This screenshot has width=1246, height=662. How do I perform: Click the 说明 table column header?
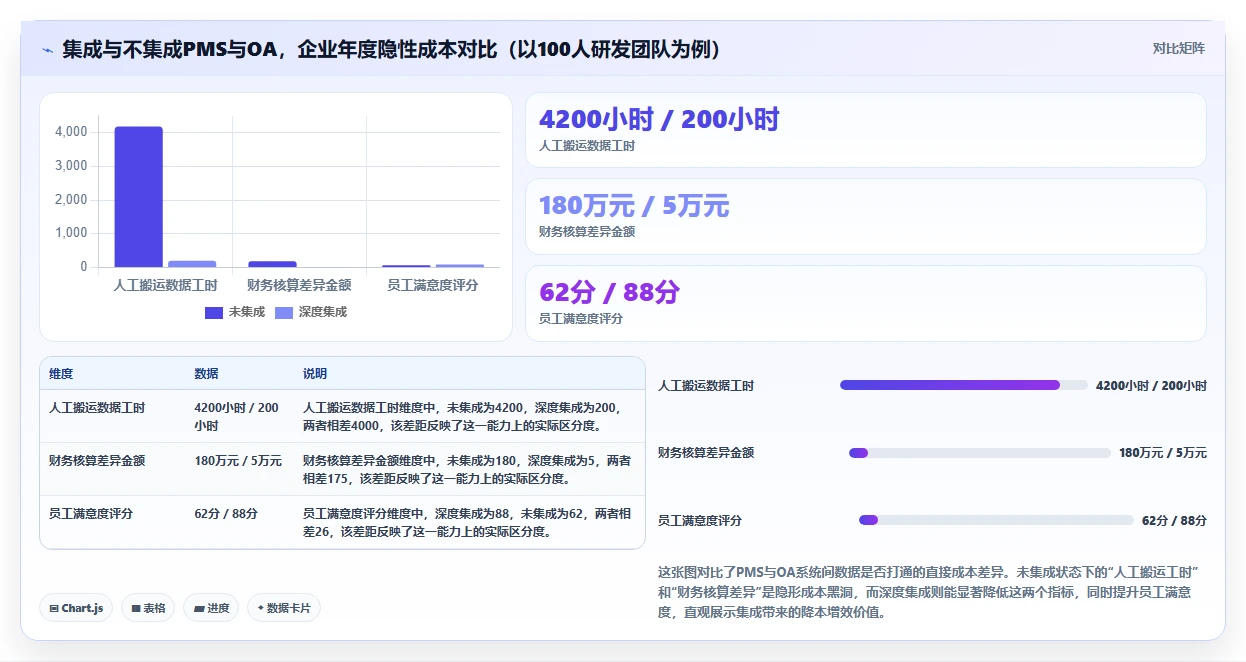coord(315,374)
